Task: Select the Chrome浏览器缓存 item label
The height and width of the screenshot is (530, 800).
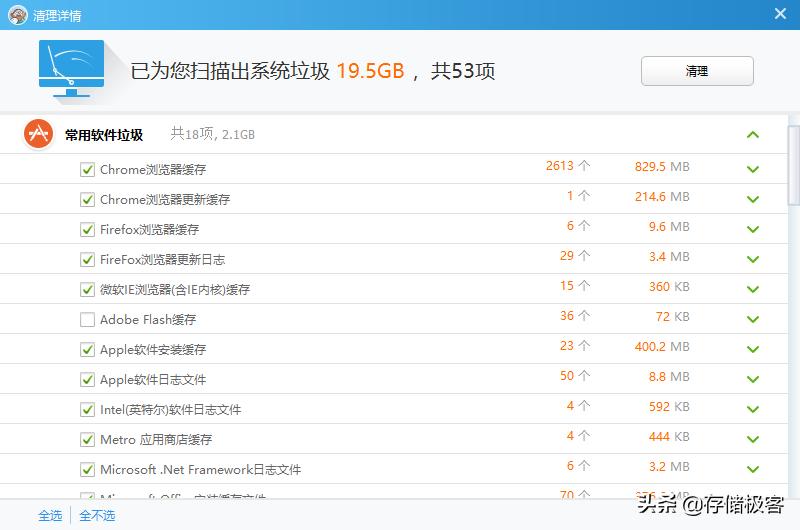Action: click(x=153, y=169)
